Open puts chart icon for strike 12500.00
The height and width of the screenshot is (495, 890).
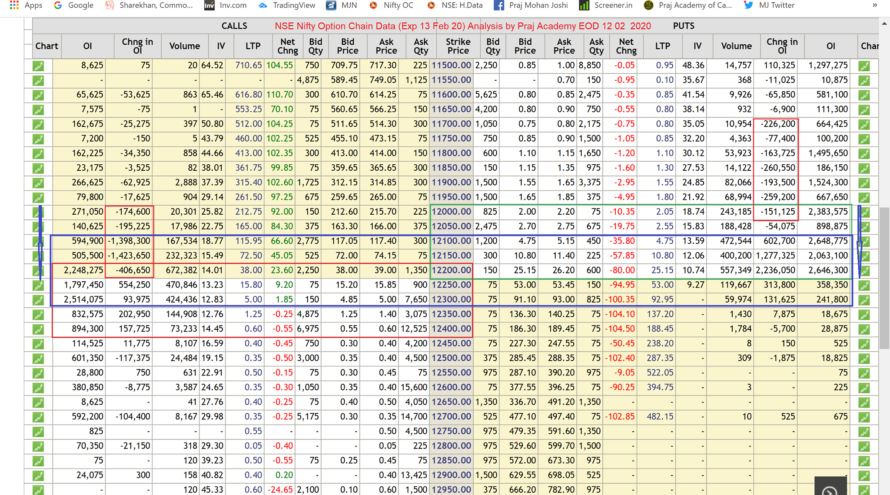click(x=864, y=359)
